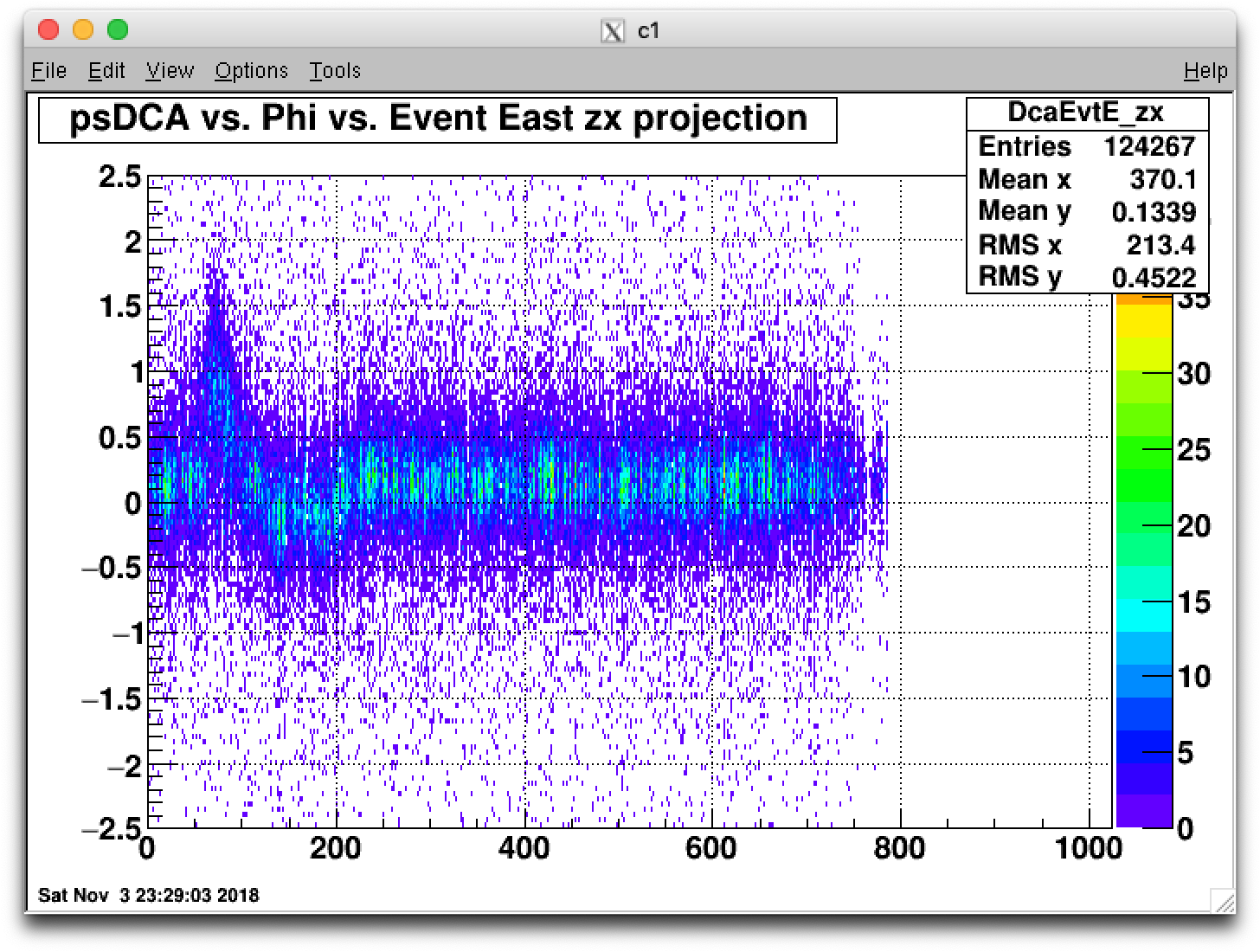Screen dimensions: 1260x952
Task: Click the Entries 124267 stats row
Action: 1087,146
